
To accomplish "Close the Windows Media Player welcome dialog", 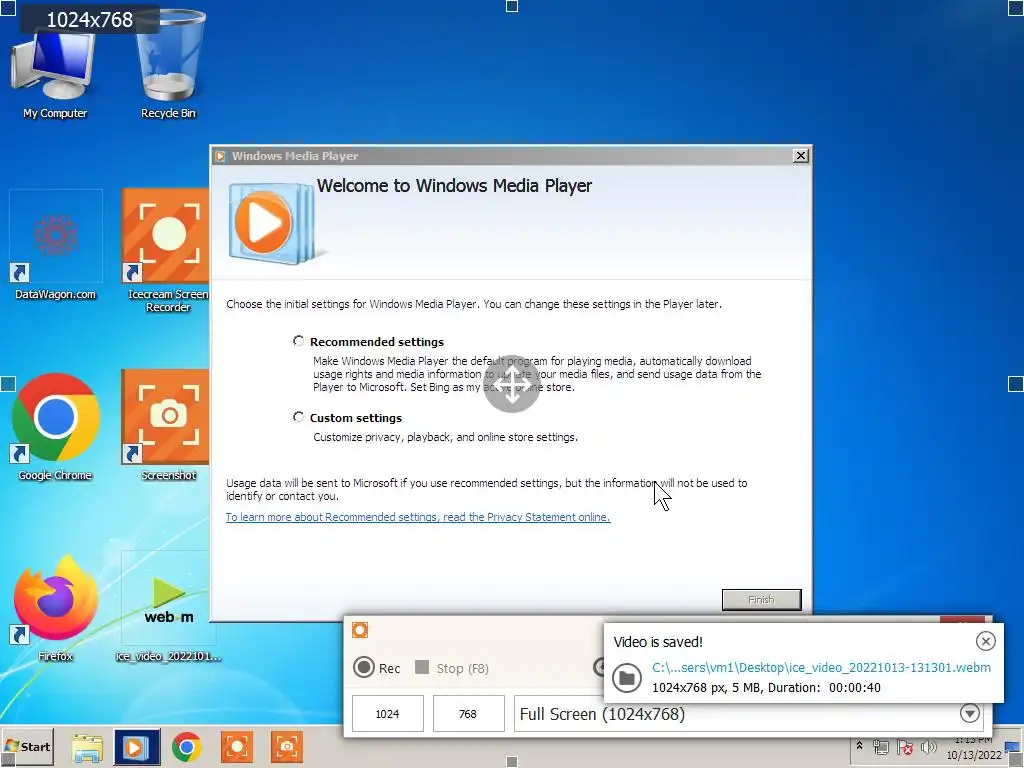I will tap(800, 155).
